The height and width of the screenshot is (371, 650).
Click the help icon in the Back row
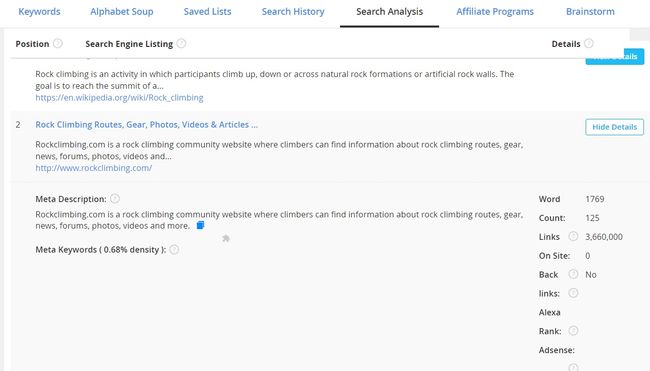coord(573,274)
